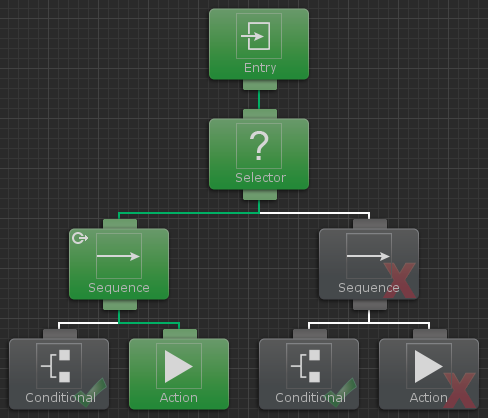Click abort-type icon on green Sequence node
Image resolution: width=488 pixels, height=418 pixels.
pos(80,238)
